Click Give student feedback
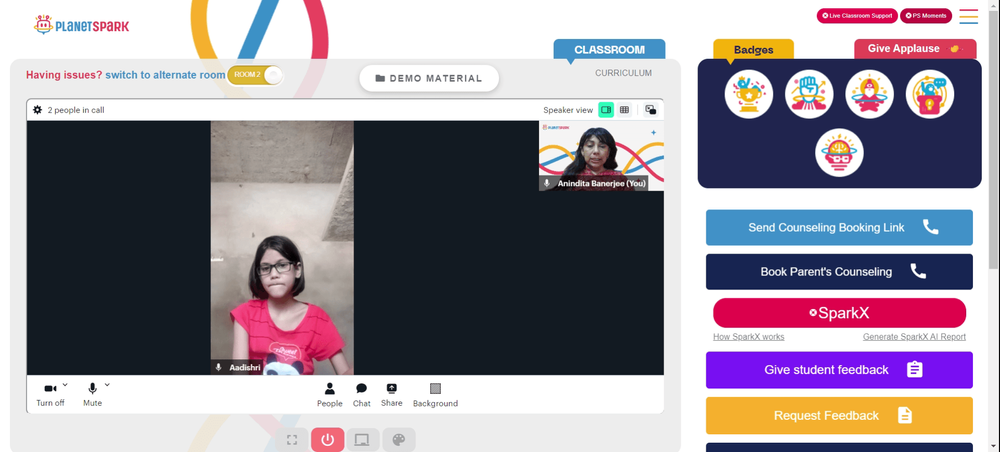This screenshot has width=1000, height=452. 839,370
